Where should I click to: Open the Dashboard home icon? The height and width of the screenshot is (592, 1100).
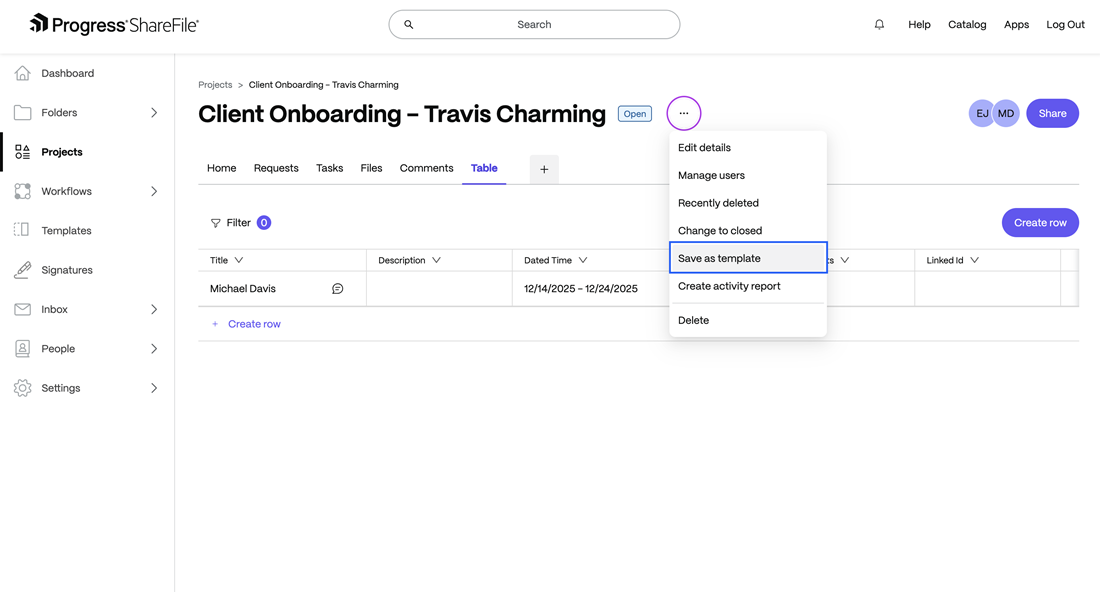coord(23,73)
